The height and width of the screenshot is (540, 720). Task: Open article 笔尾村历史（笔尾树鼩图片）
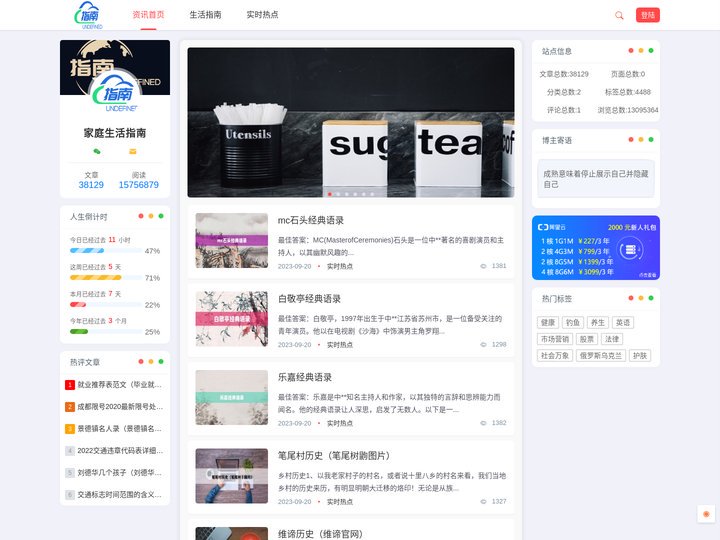[x=334, y=456]
